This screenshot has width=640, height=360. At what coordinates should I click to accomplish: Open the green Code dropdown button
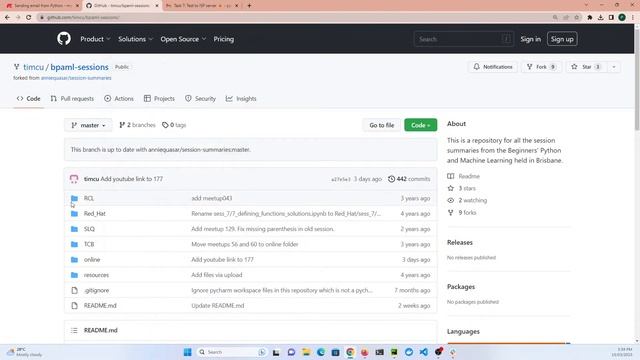point(420,125)
